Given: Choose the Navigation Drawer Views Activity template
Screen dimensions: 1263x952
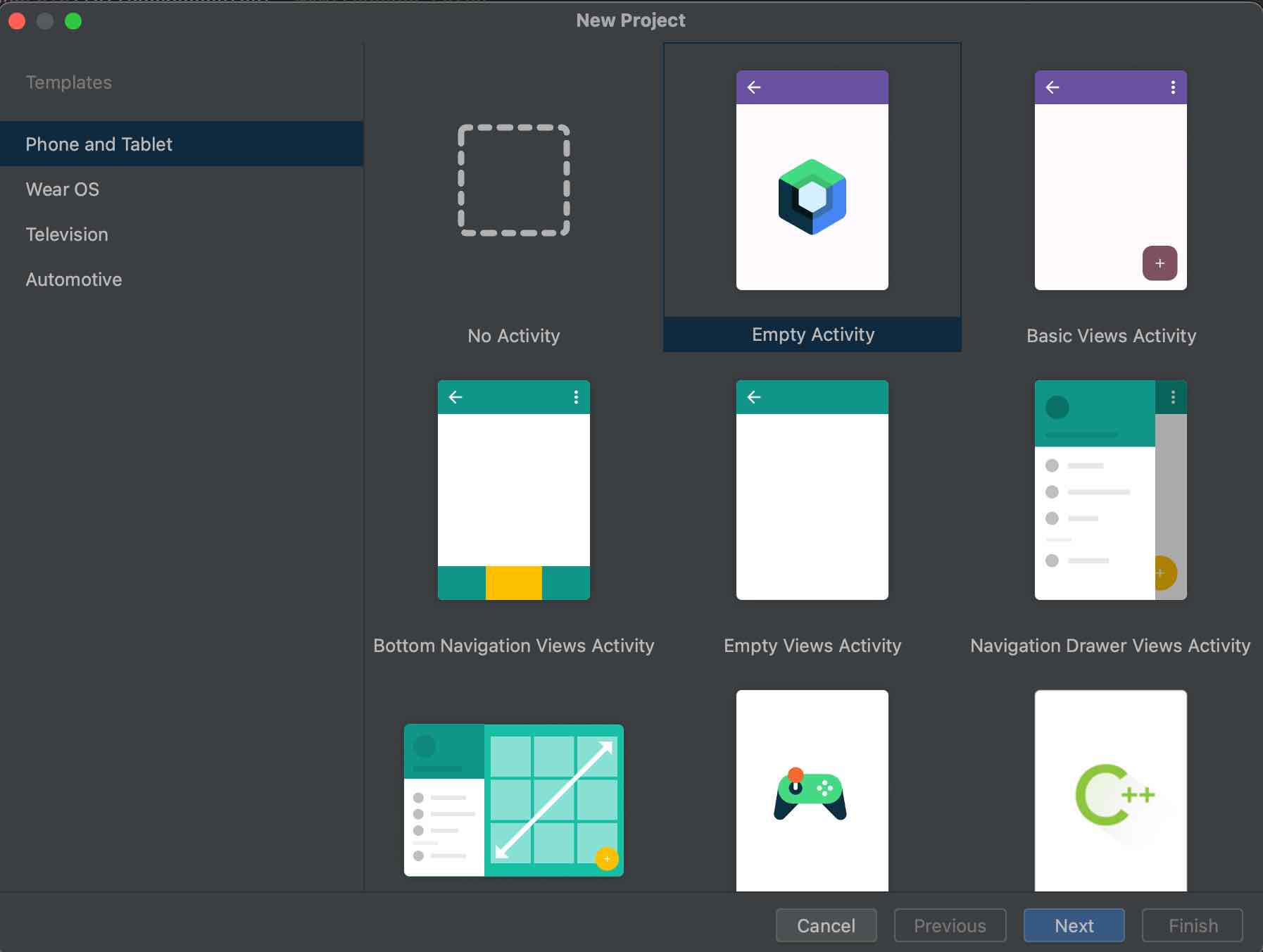Looking at the screenshot, I should (x=1110, y=489).
